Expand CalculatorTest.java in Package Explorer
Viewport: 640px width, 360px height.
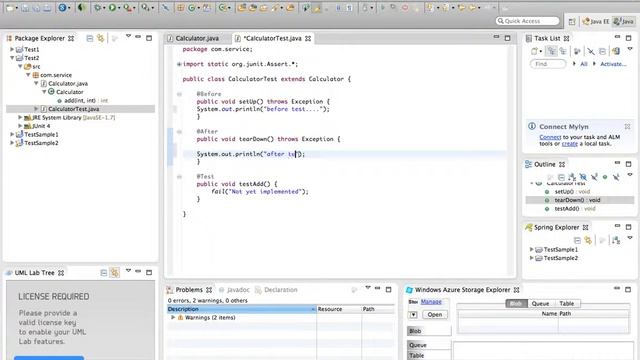pyautogui.click(x=36, y=109)
